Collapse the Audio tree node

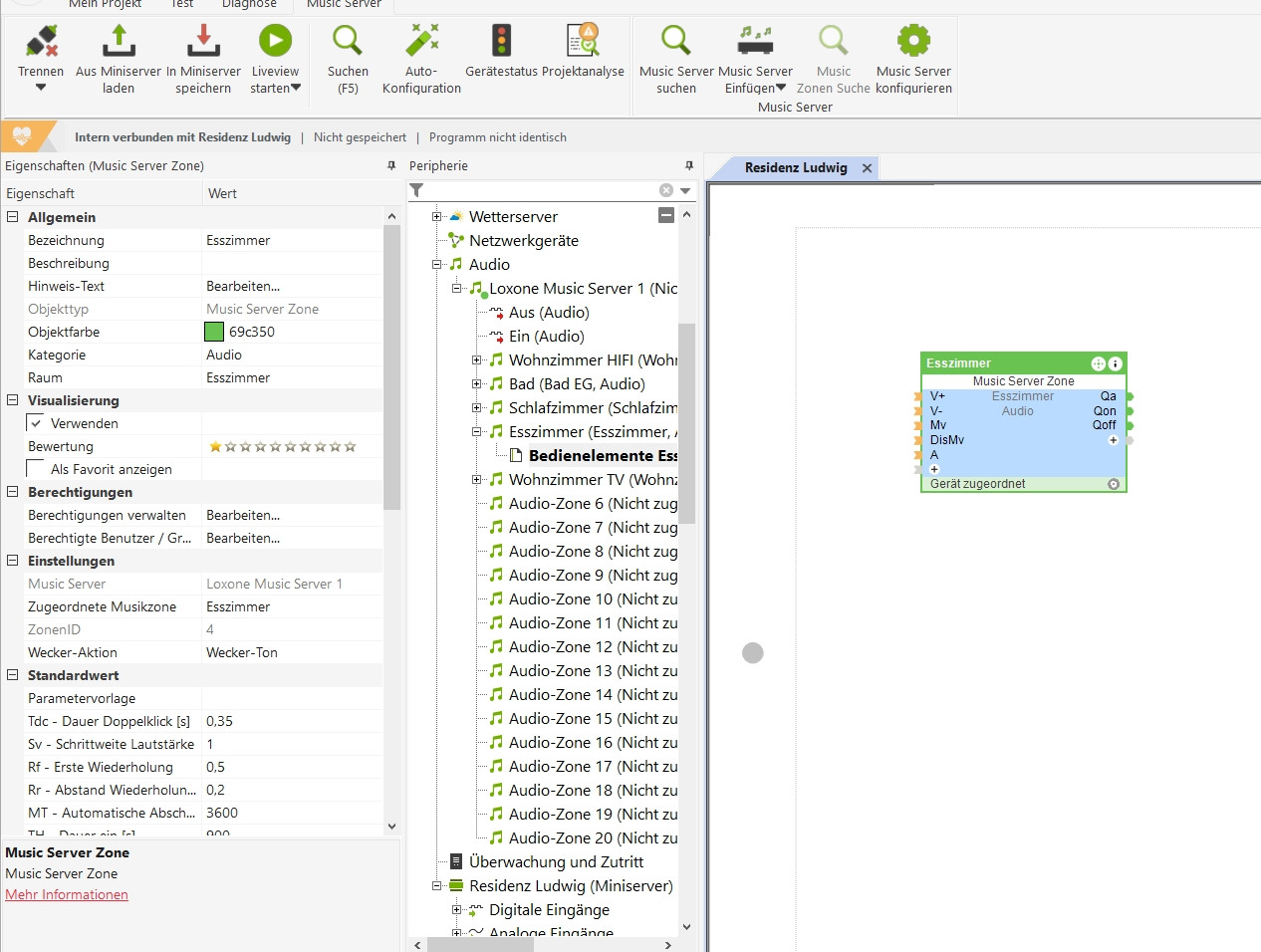(436, 265)
